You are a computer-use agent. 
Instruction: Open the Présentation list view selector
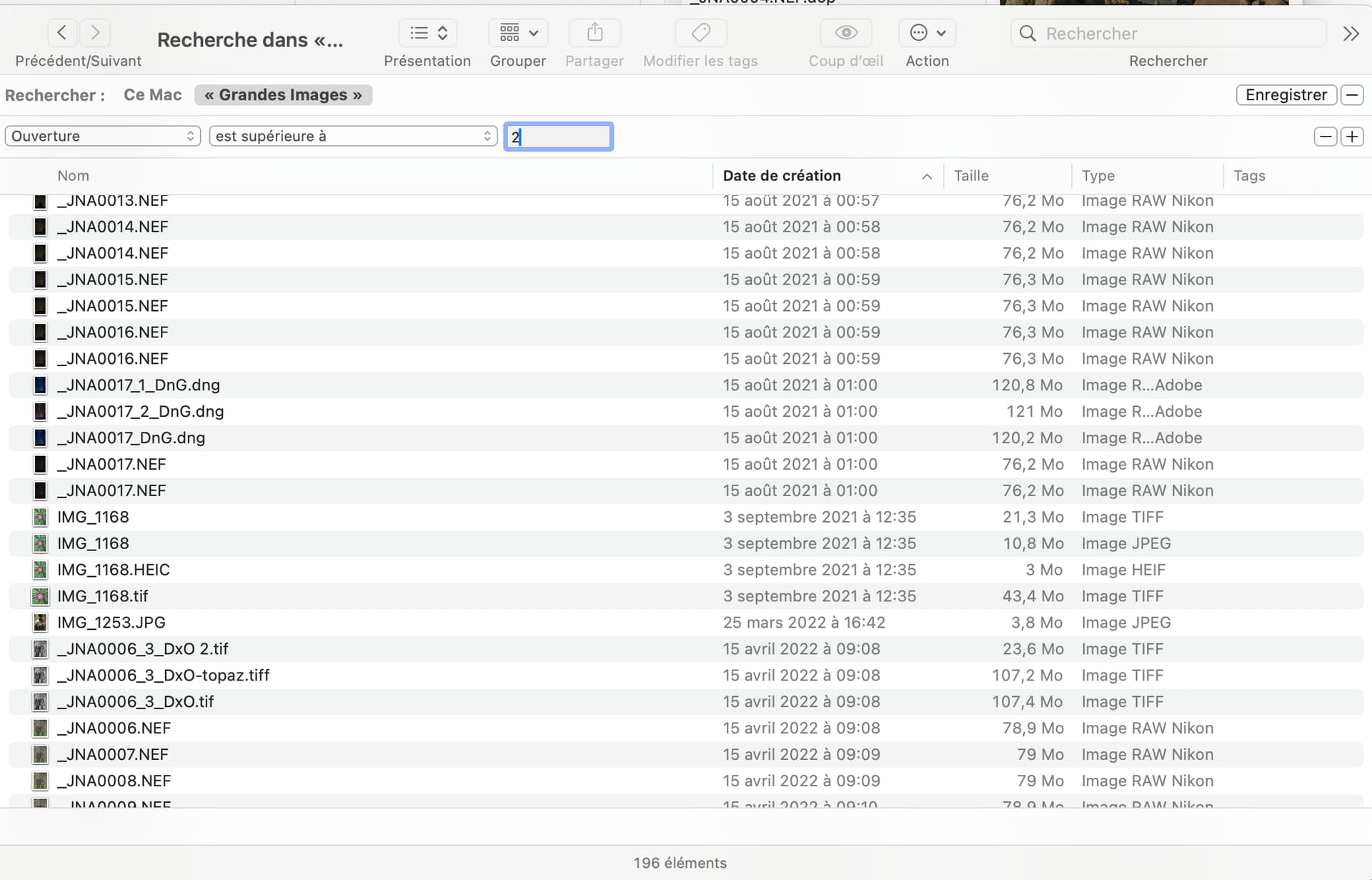click(x=428, y=33)
